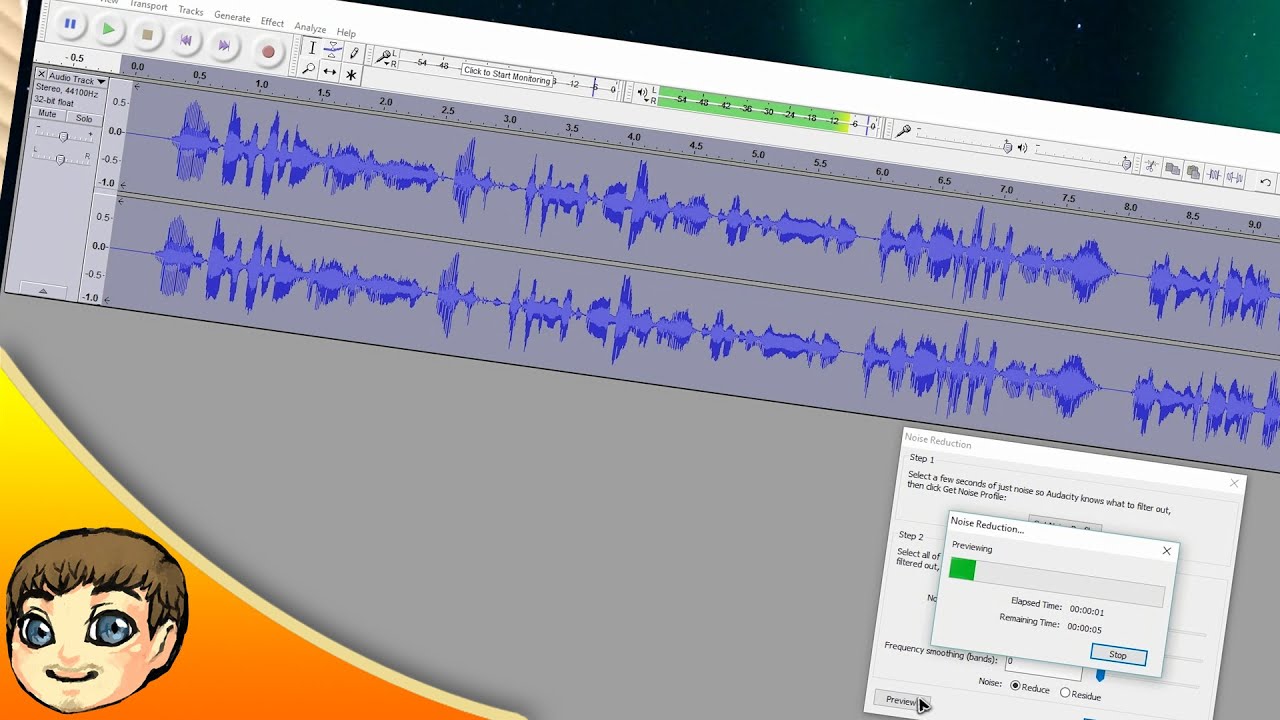Image resolution: width=1280 pixels, height=720 pixels.
Task: Pick the pencil Draw tool
Action: point(354,53)
